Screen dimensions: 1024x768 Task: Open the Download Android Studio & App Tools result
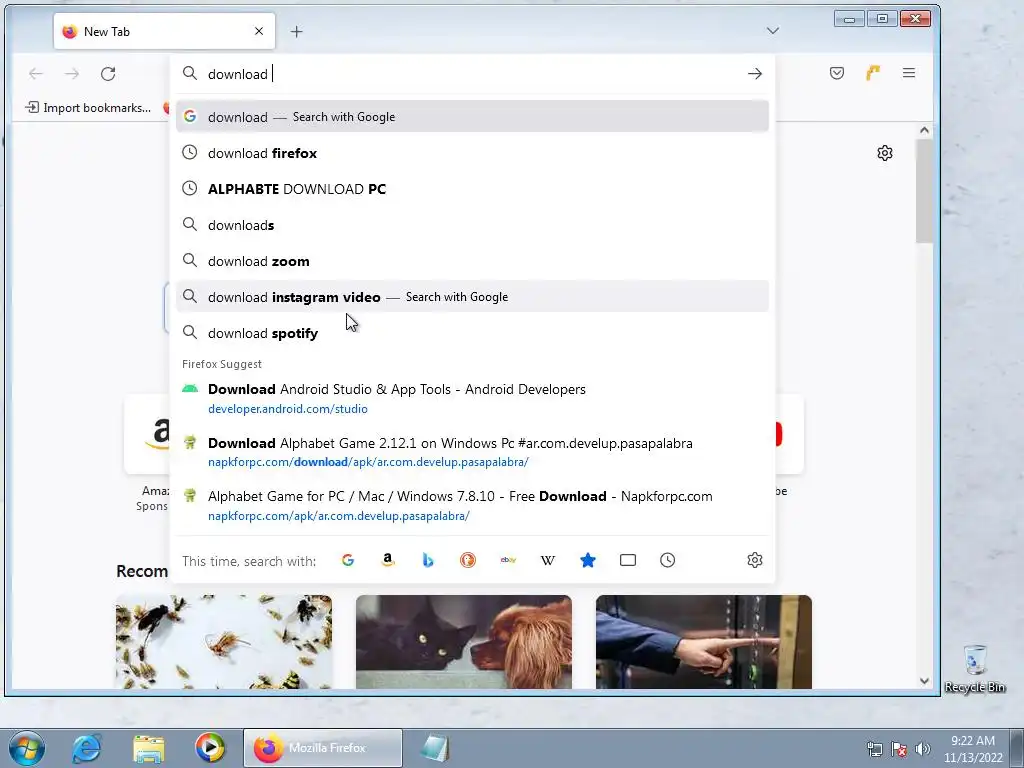click(472, 398)
